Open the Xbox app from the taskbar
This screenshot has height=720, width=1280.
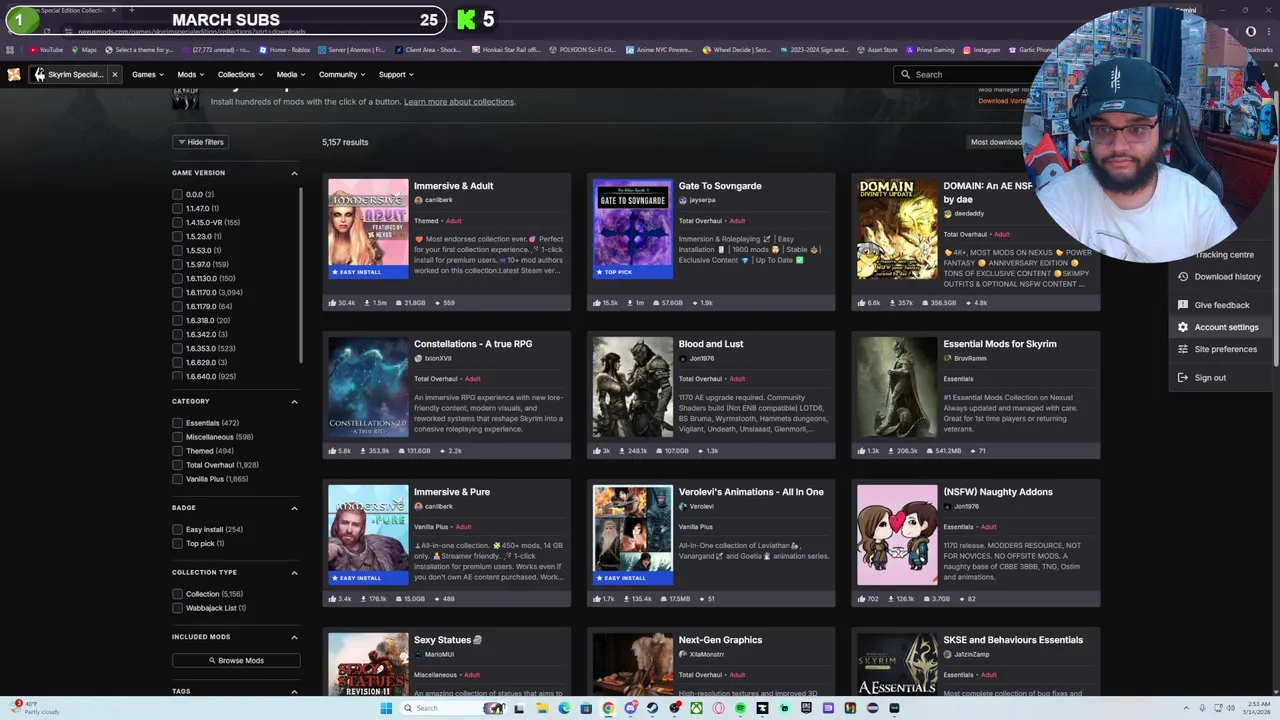696,708
